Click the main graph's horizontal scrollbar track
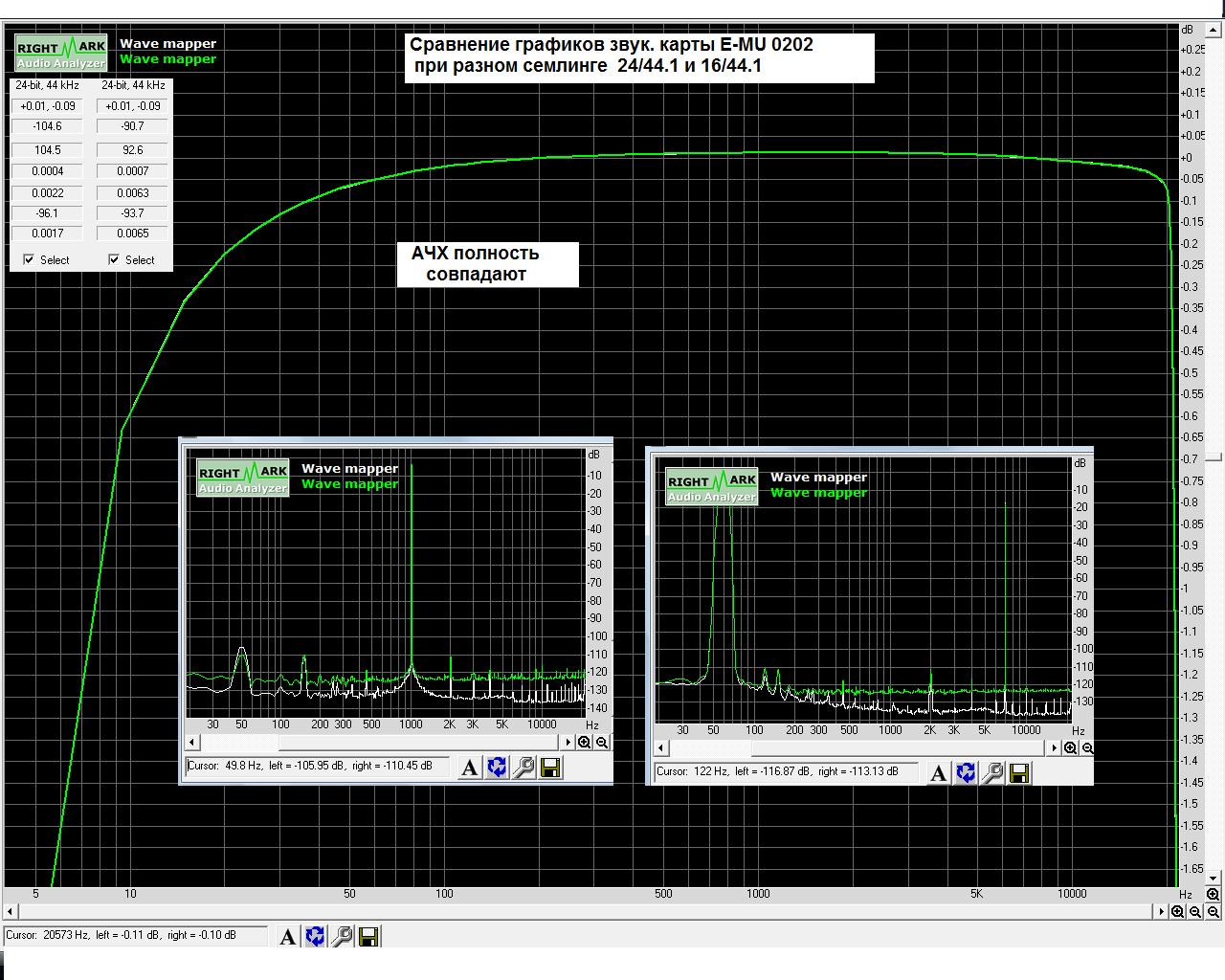Screen dimensions: 1225x980 (586, 912)
